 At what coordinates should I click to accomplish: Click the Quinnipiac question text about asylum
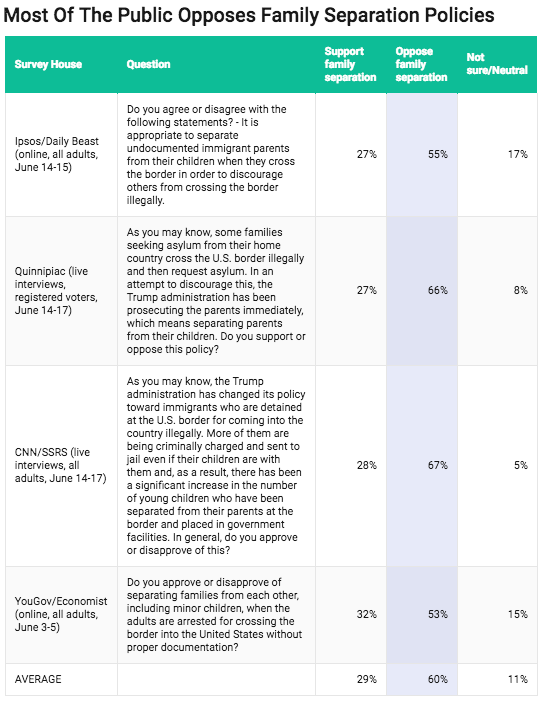pos(216,291)
